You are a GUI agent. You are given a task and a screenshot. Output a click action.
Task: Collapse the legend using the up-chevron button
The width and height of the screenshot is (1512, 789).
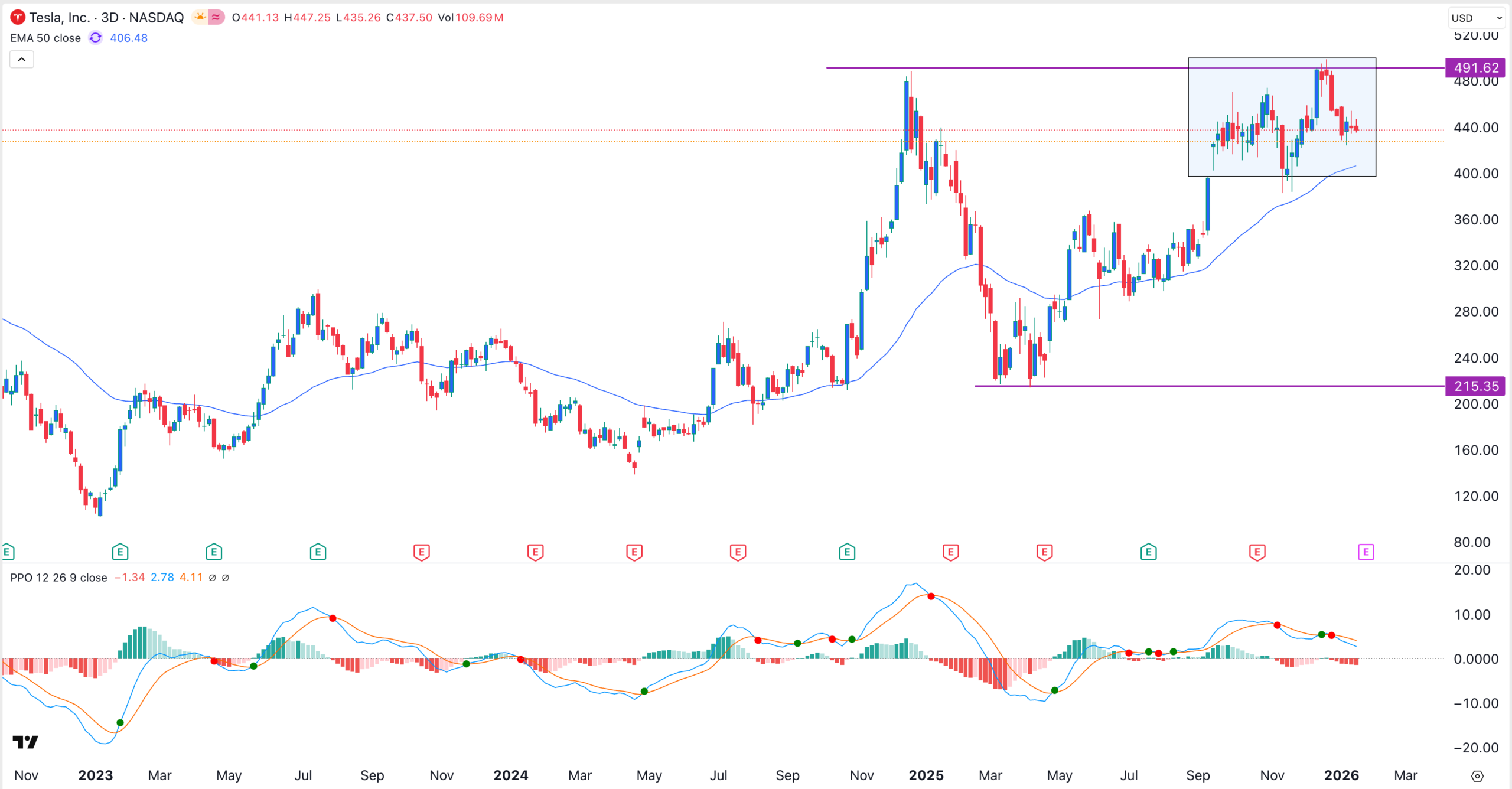tap(21, 59)
